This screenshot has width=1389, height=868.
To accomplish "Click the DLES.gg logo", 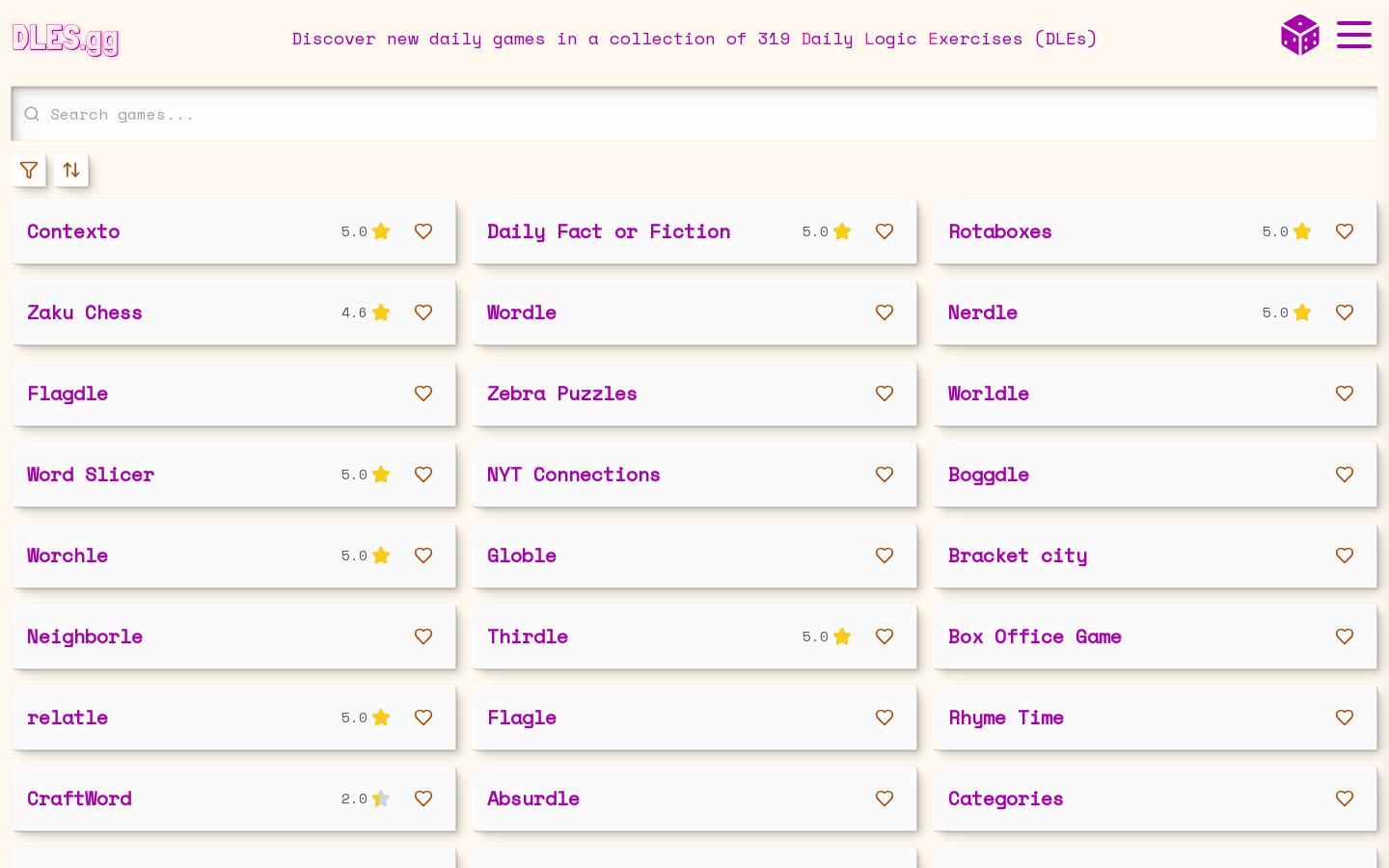I will (x=66, y=39).
